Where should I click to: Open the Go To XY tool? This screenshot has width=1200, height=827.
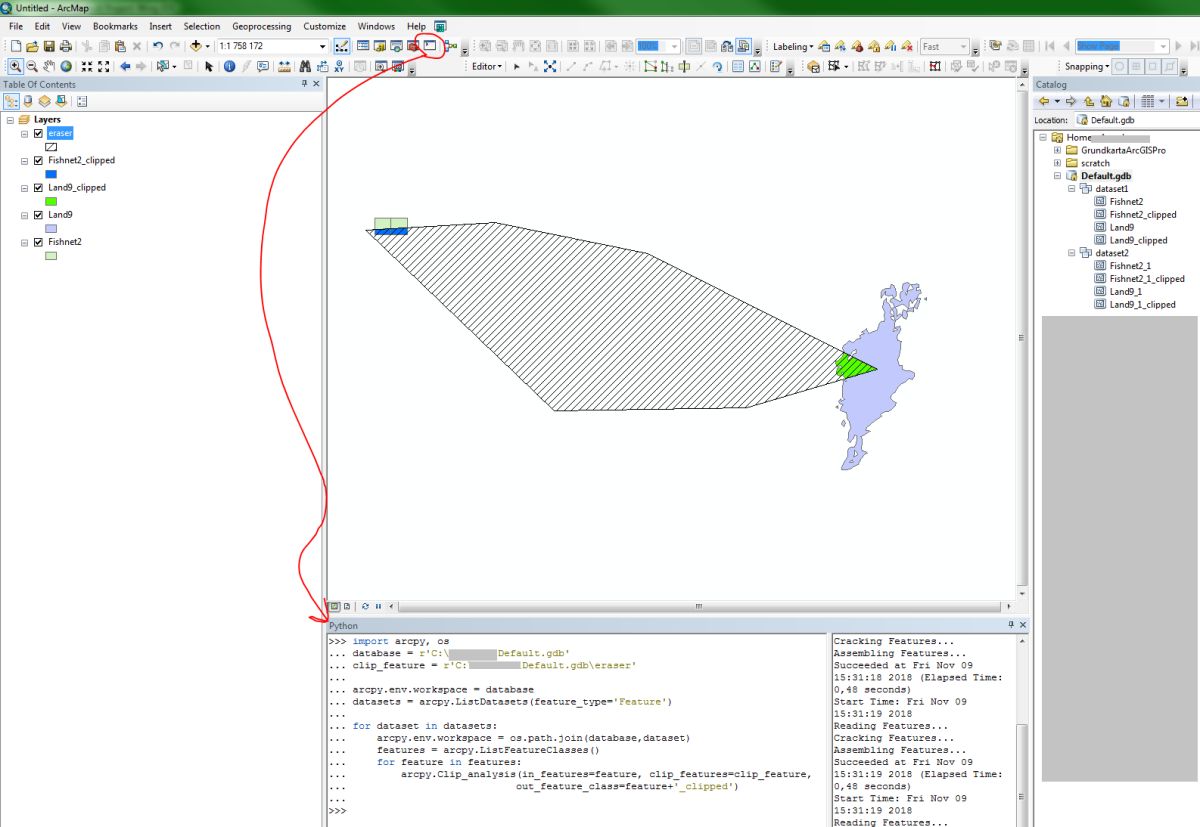tap(339, 66)
